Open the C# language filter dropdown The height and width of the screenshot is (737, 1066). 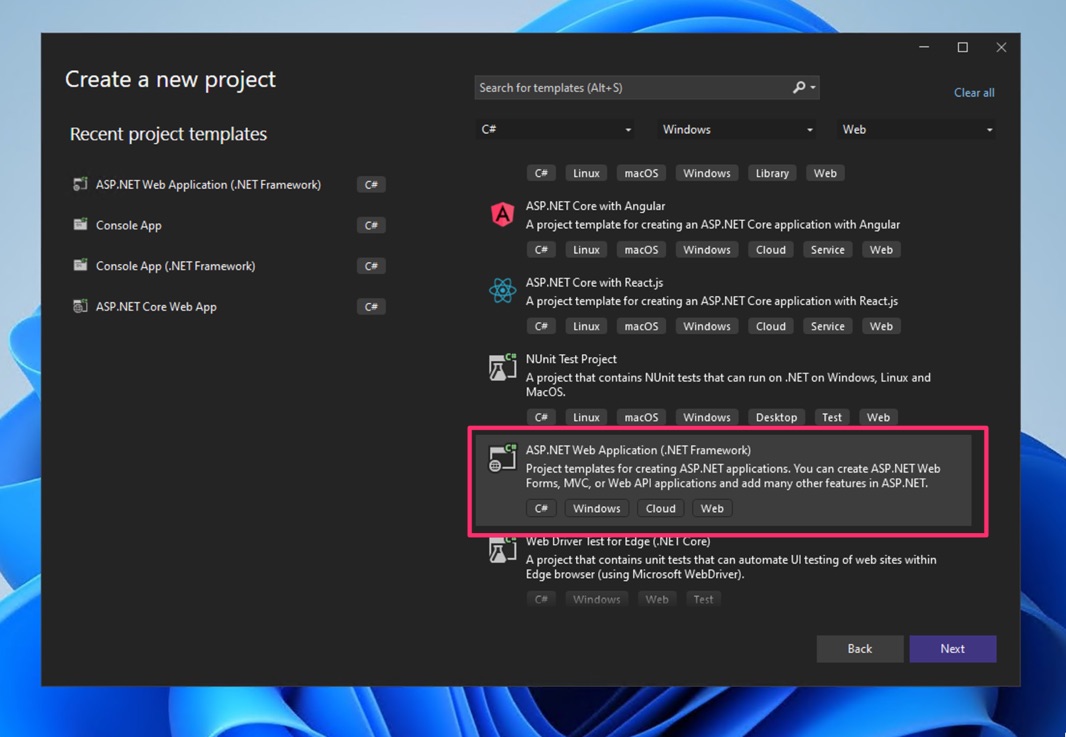tap(556, 130)
